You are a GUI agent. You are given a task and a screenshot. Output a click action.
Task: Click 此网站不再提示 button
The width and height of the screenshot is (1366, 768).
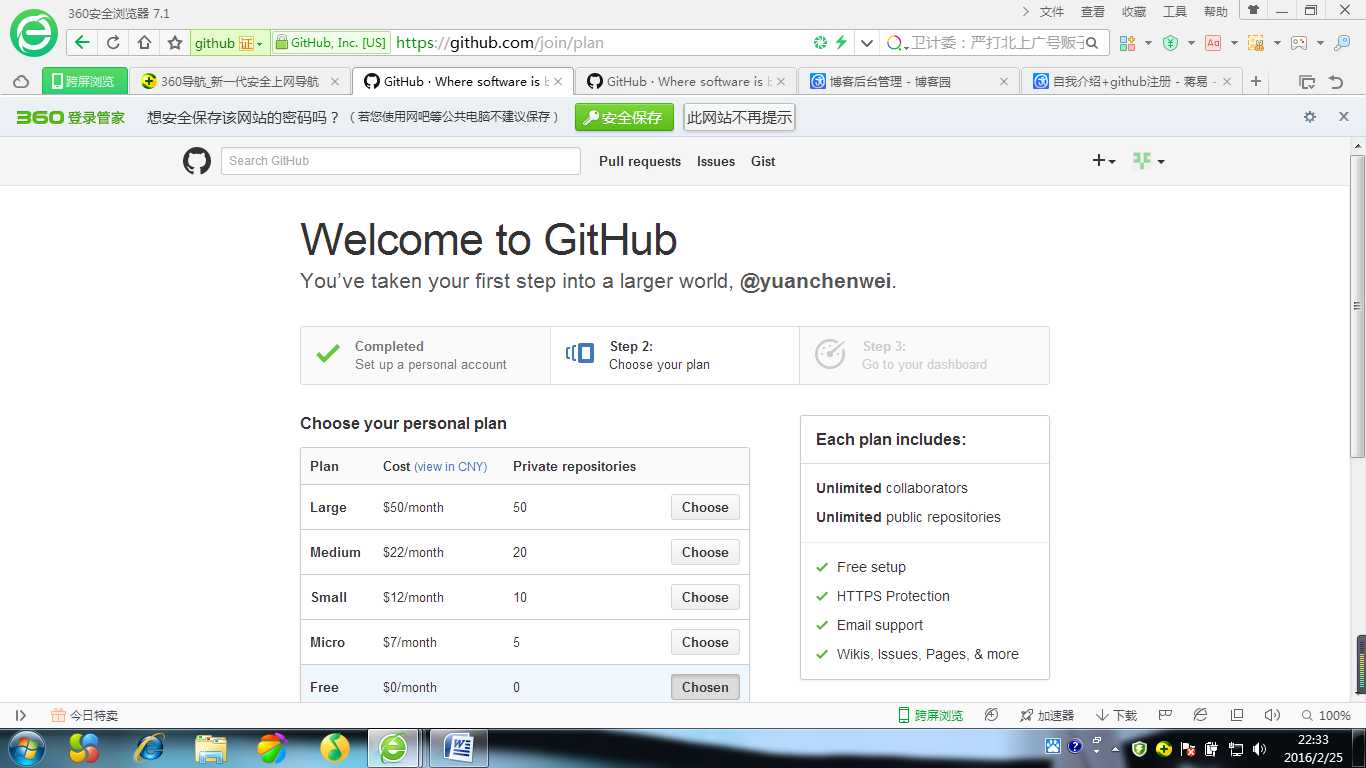[x=739, y=117]
